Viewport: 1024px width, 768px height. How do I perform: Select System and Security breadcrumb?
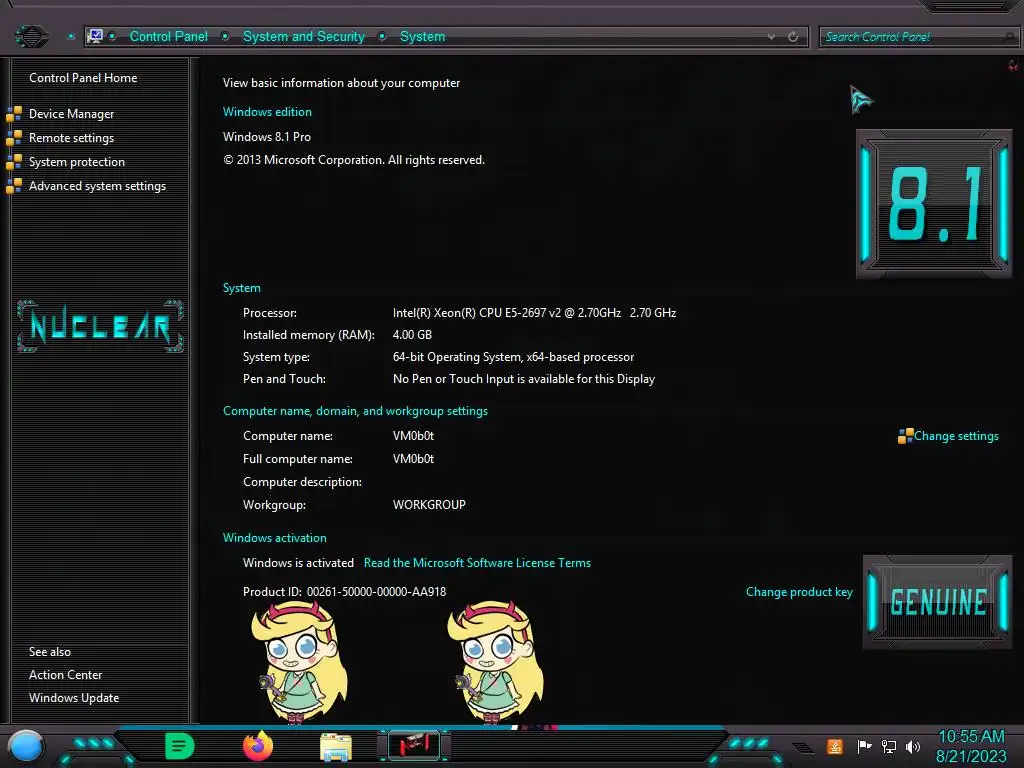coord(304,37)
